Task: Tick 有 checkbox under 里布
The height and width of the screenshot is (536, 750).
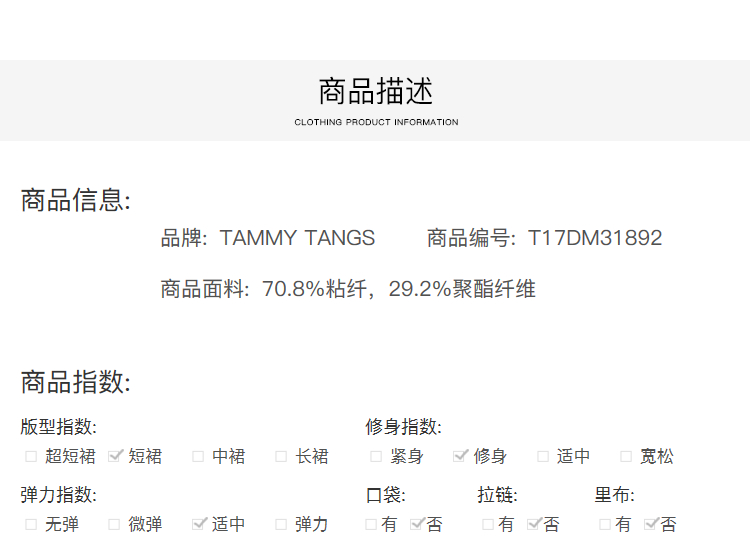Action: coord(605,525)
